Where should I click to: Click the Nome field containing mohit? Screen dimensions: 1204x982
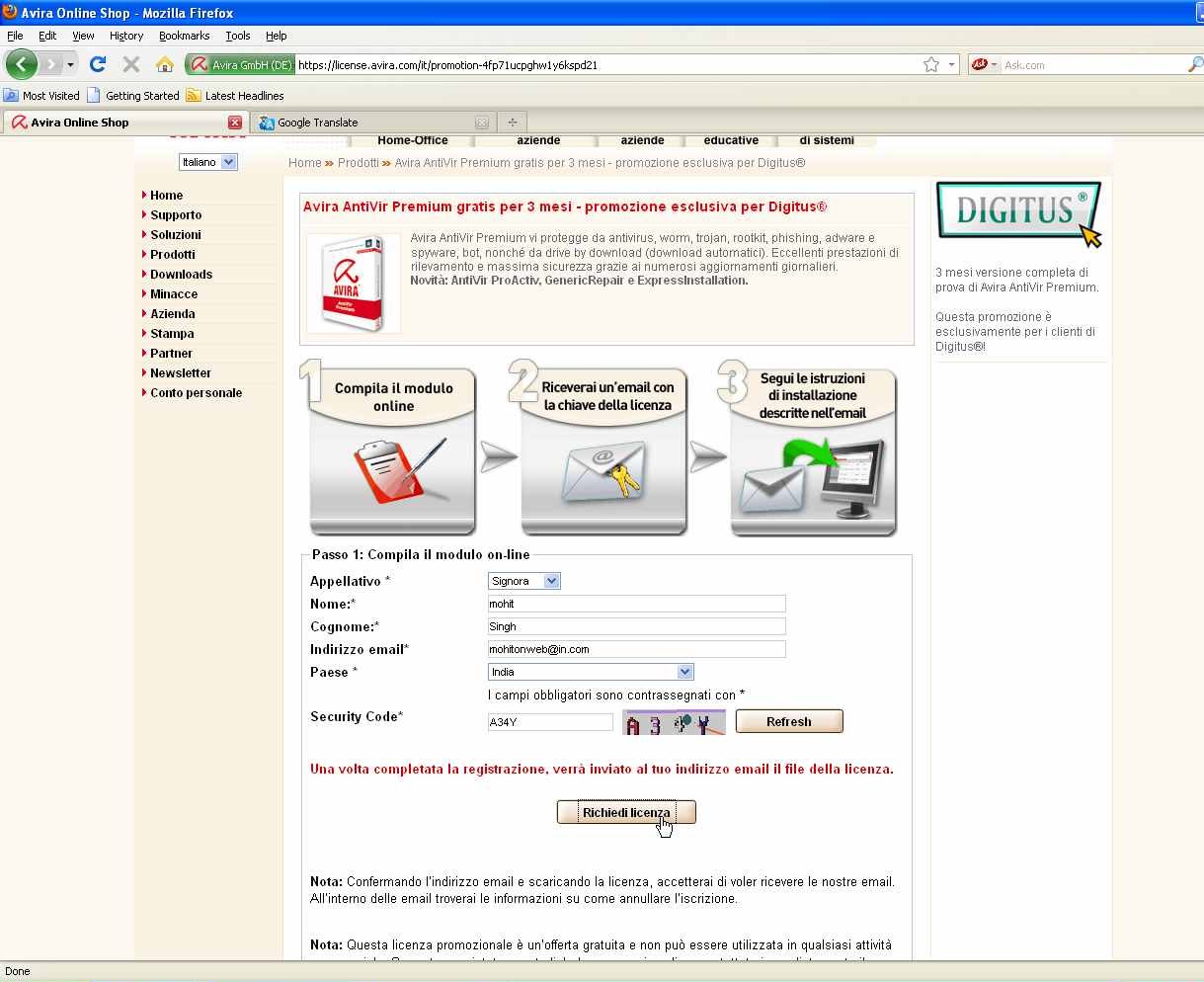coord(637,604)
